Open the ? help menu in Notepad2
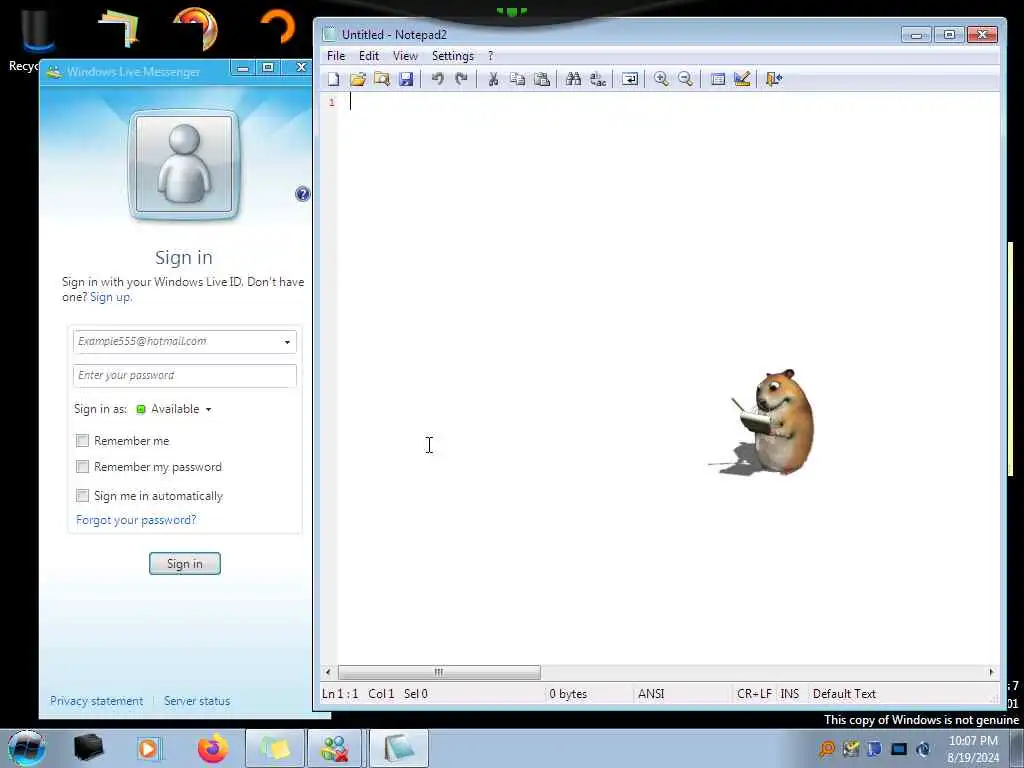 tap(490, 56)
